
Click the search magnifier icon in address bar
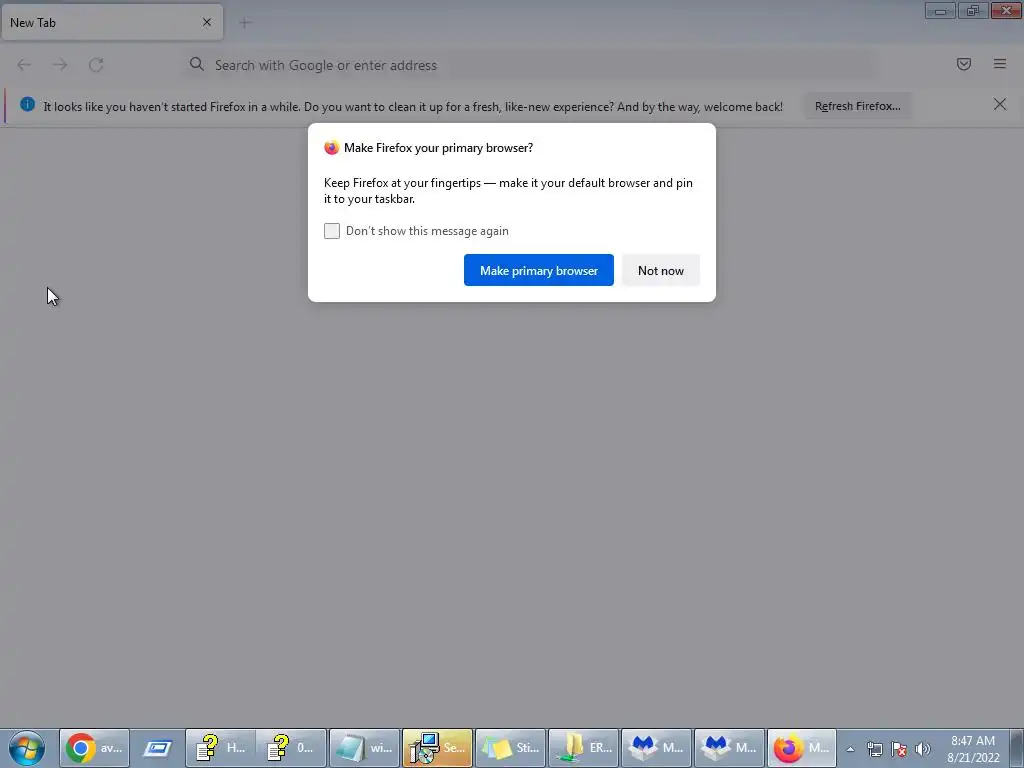pyautogui.click(x=197, y=64)
